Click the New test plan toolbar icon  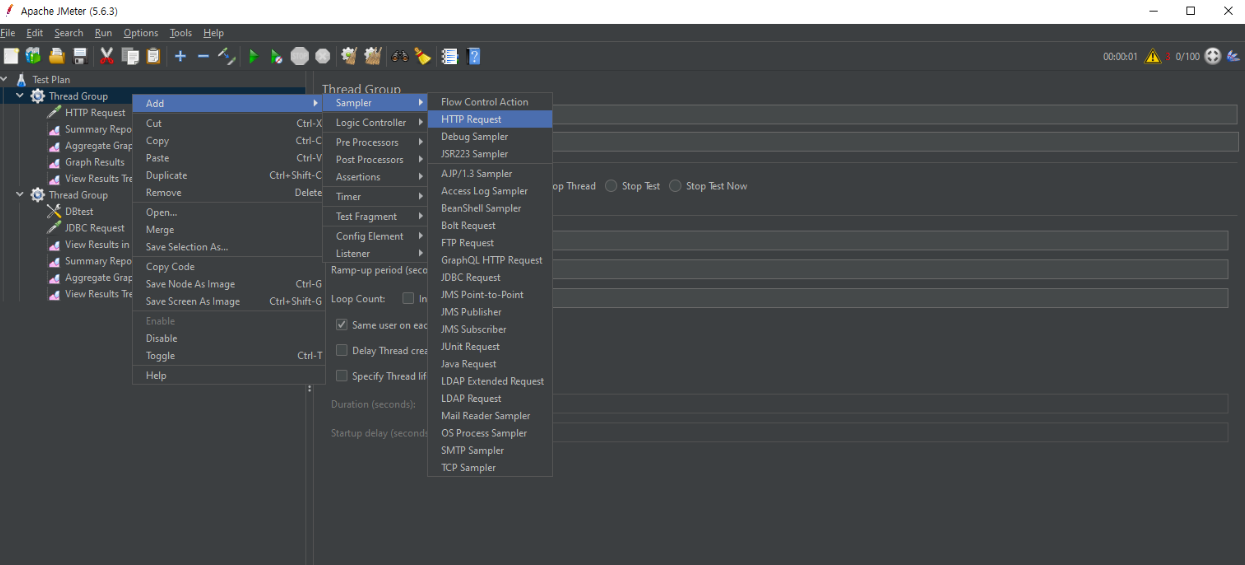coord(11,56)
